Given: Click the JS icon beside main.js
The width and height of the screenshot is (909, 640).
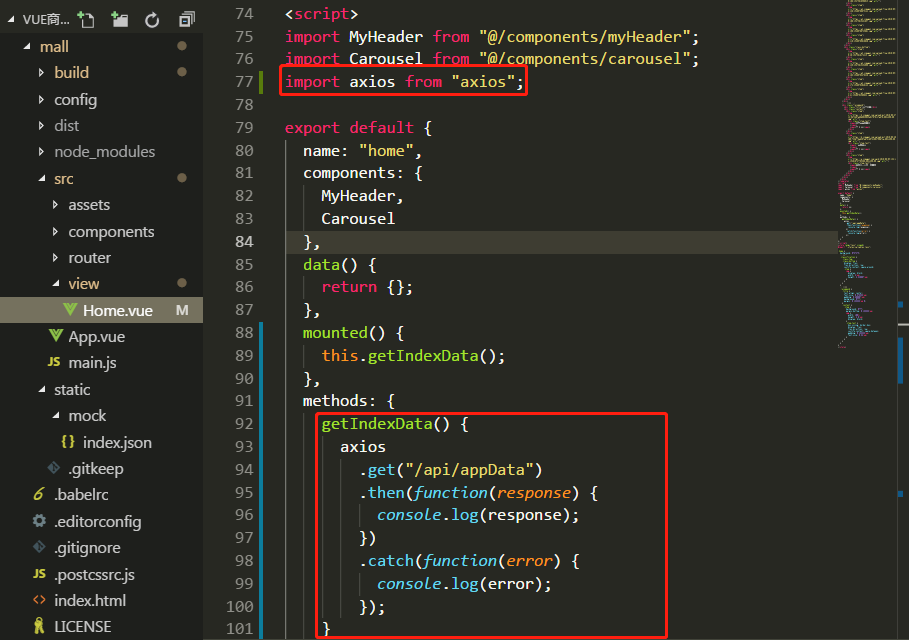Looking at the screenshot, I should point(54,362).
